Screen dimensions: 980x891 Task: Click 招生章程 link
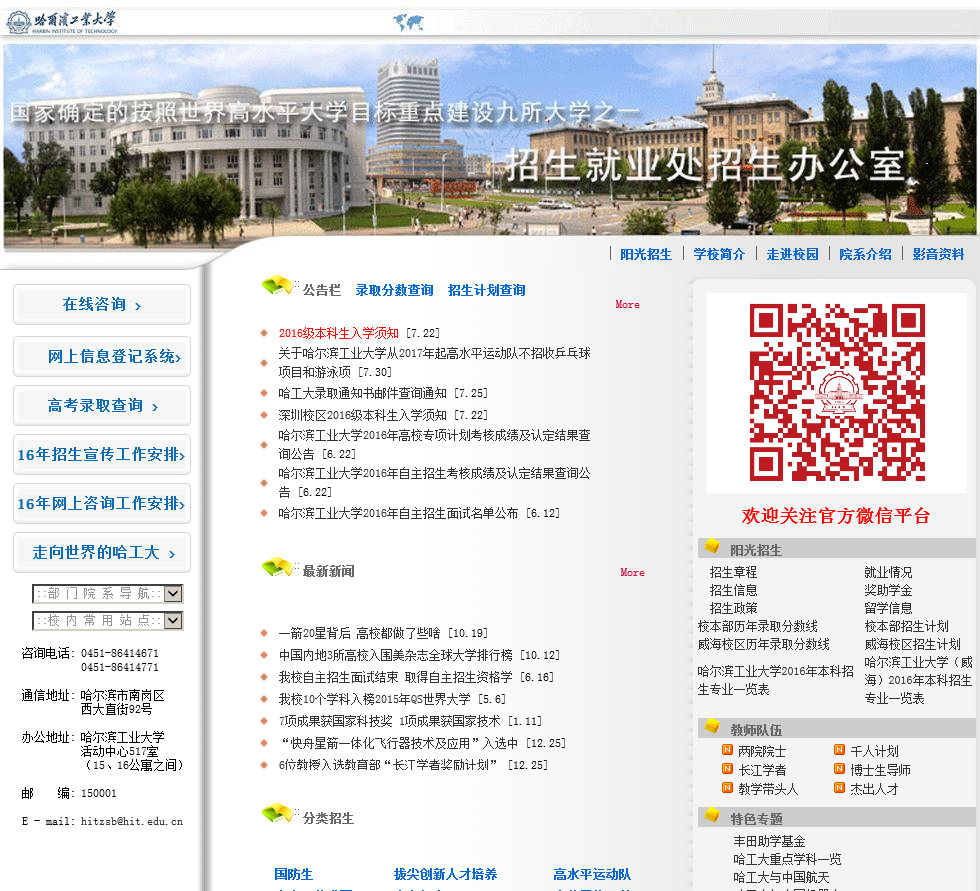pyautogui.click(x=733, y=572)
